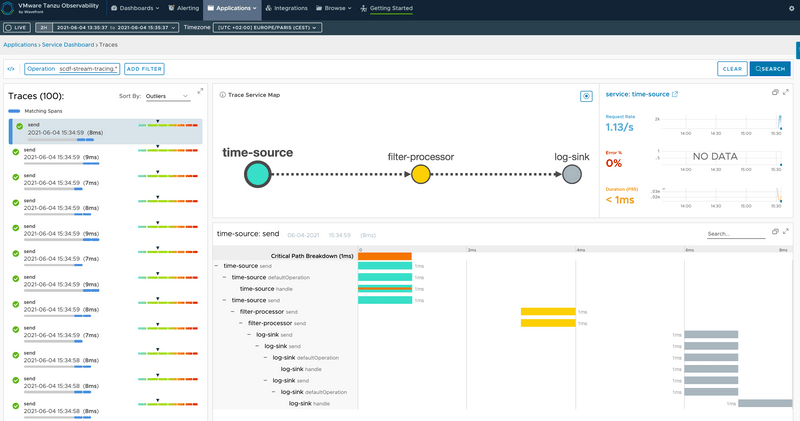Viewport: 800px width, 421px height.
Task: Select the 2H time range toggle
Action: pyautogui.click(x=44, y=27)
